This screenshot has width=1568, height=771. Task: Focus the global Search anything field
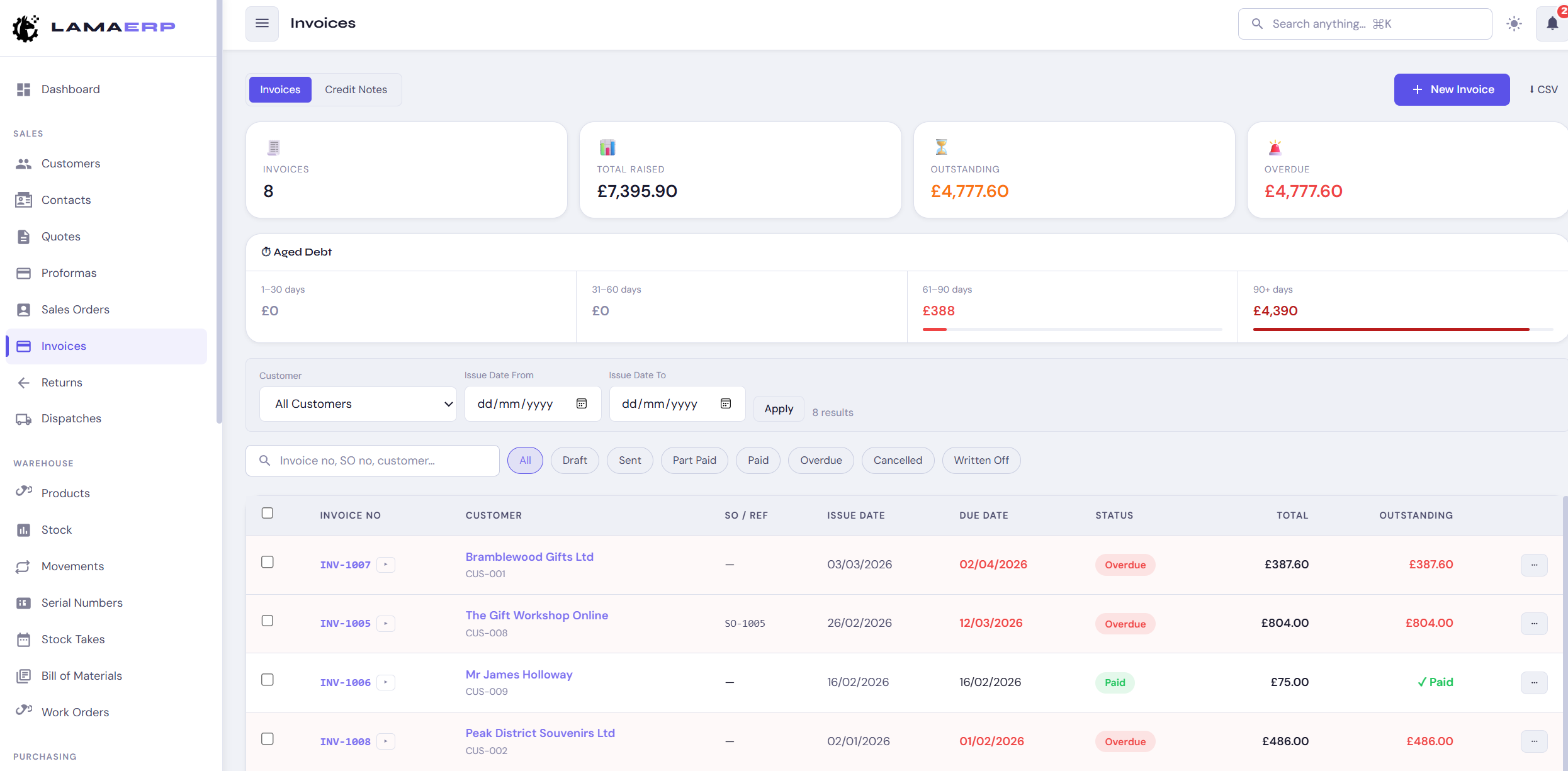pyautogui.click(x=1365, y=24)
